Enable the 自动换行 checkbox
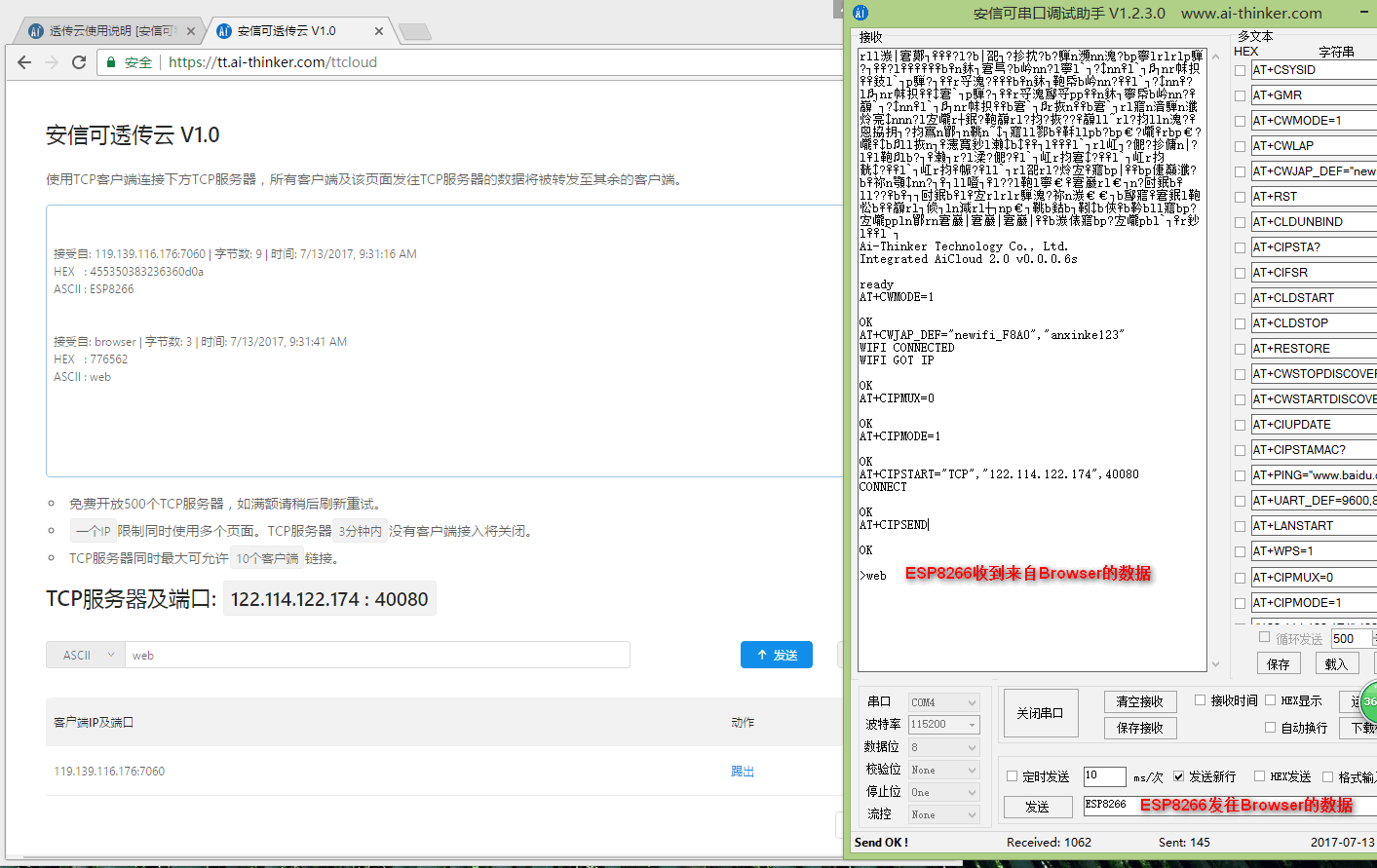The image size is (1377, 868). tap(1271, 728)
